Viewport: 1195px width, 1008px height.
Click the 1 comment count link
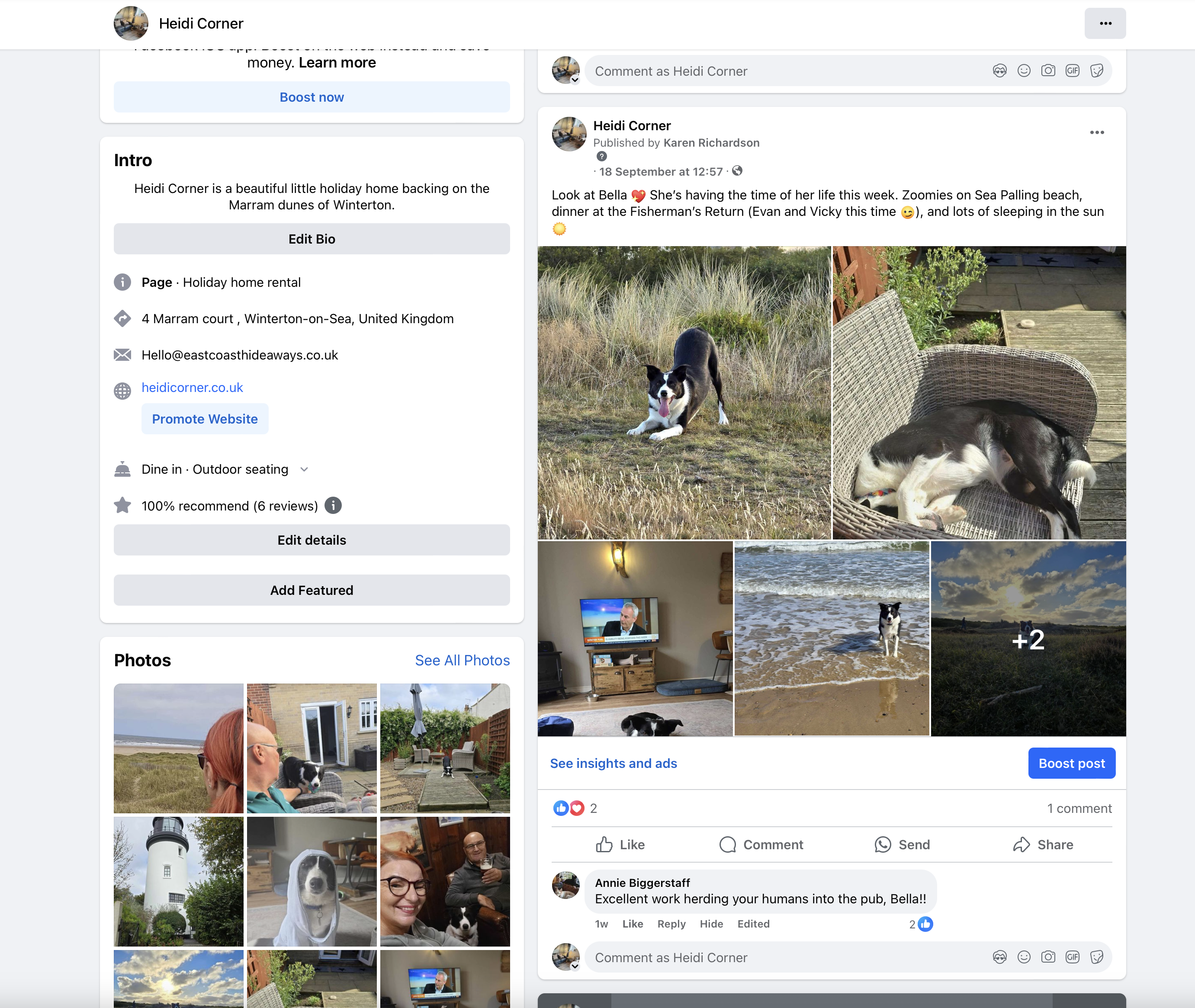(1079, 809)
